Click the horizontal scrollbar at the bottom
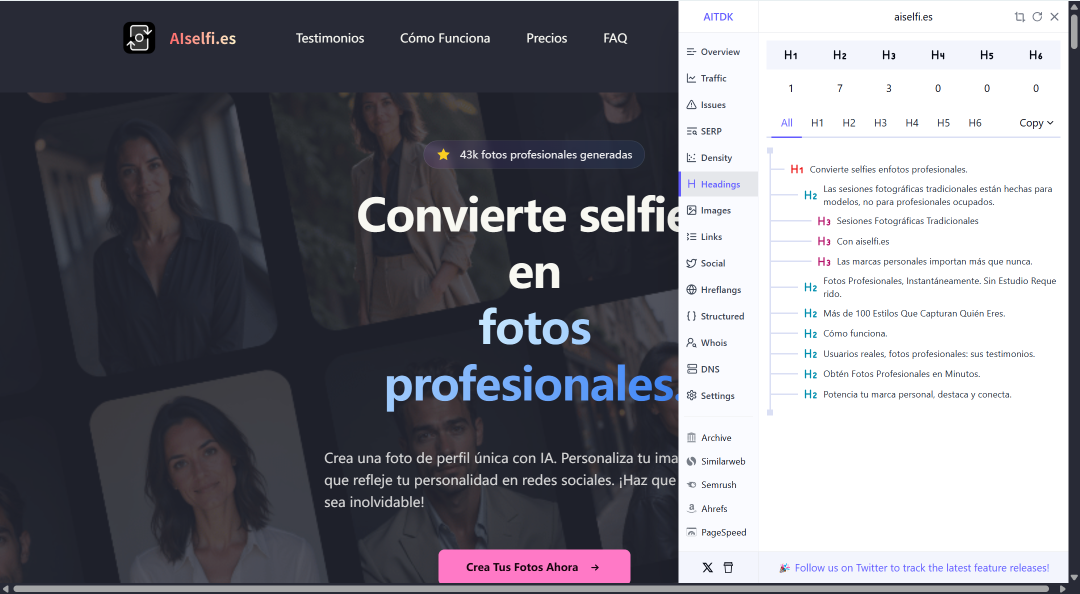The width and height of the screenshot is (1080, 594). (530, 589)
